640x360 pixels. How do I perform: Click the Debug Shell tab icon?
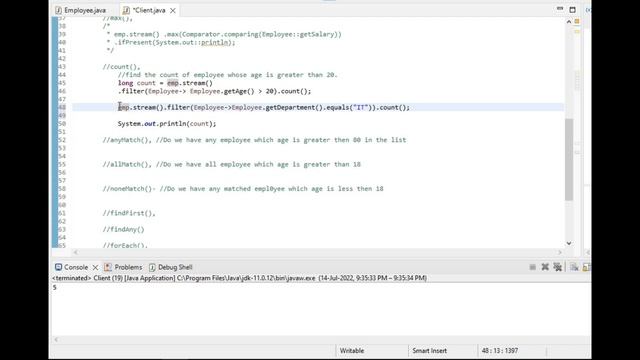click(x=152, y=267)
